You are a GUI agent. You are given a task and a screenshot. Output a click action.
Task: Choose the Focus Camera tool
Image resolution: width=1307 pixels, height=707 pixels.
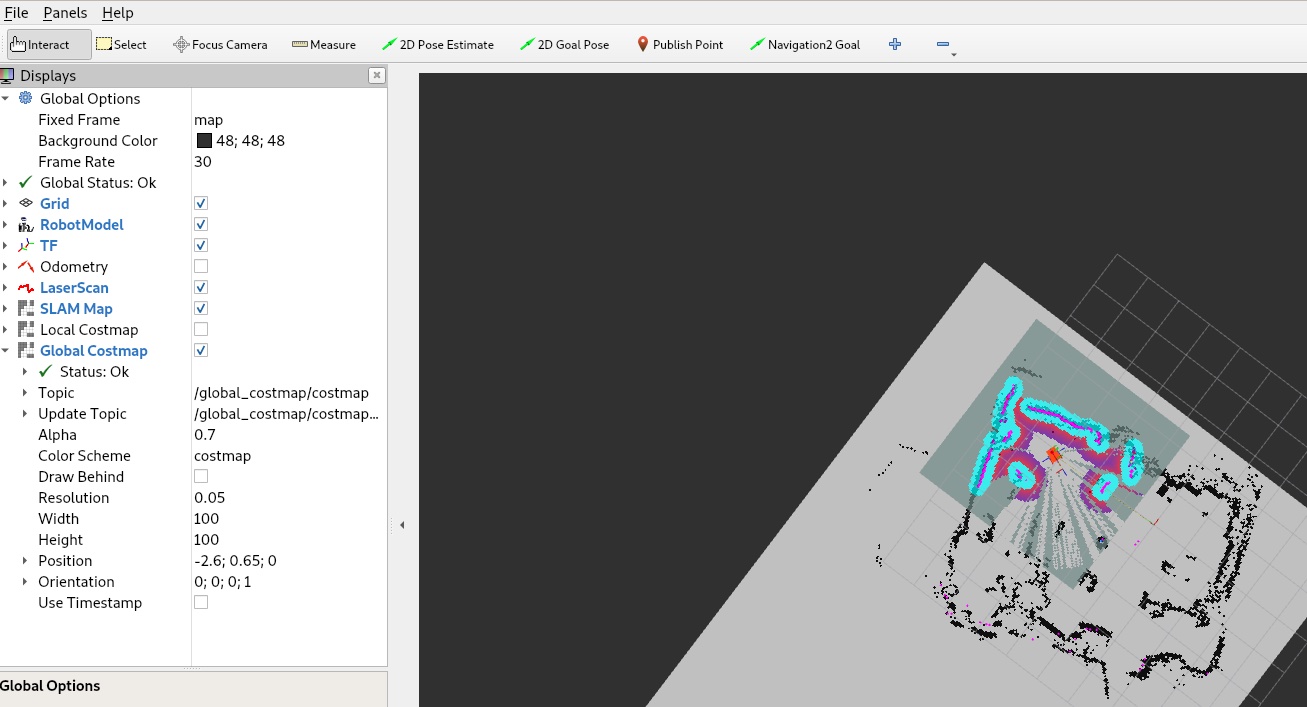click(x=220, y=44)
